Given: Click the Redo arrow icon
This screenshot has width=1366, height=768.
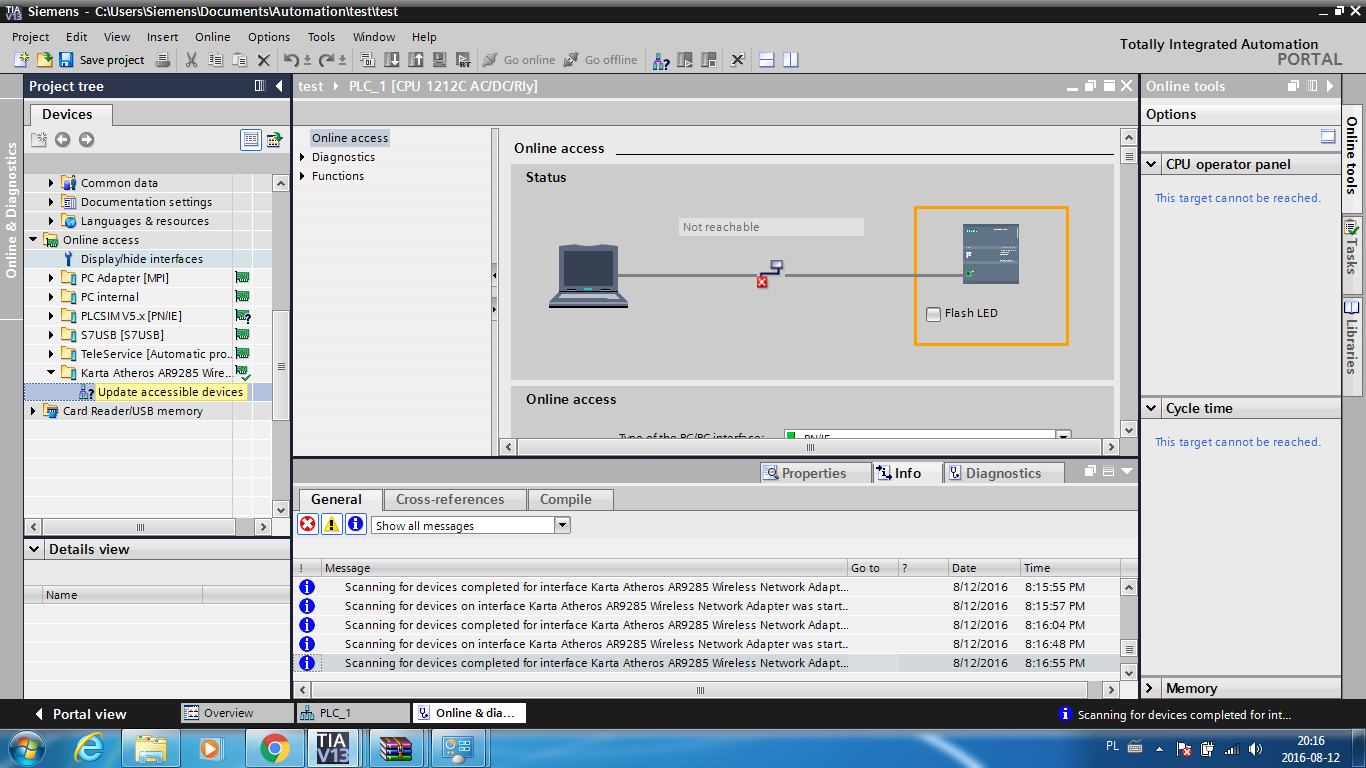Looking at the screenshot, I should pyautogui.click(x=326, y=60).
